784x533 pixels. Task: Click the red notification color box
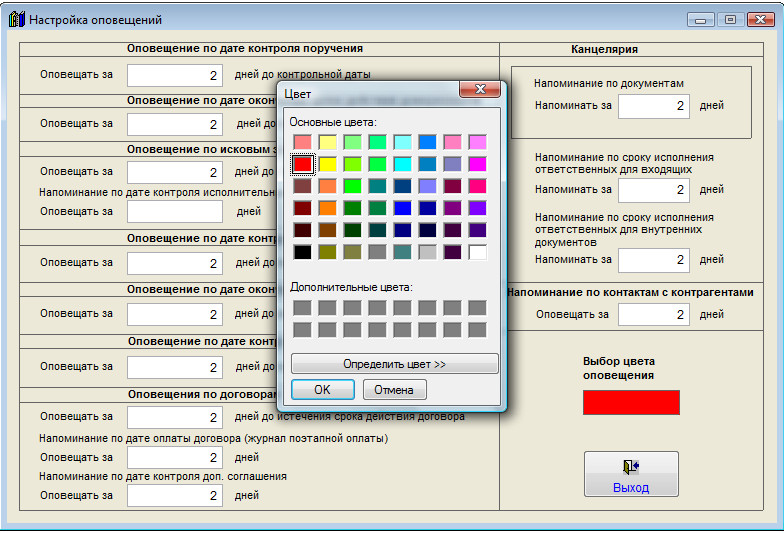click(x=631, y=402)
